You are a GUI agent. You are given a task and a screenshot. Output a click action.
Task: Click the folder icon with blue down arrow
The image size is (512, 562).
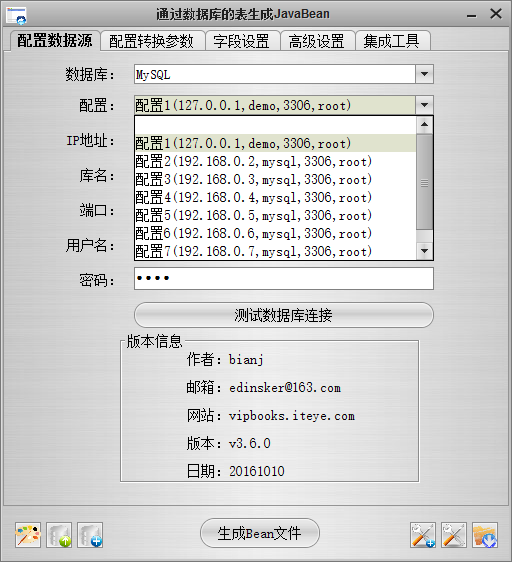tap(485, 535)
